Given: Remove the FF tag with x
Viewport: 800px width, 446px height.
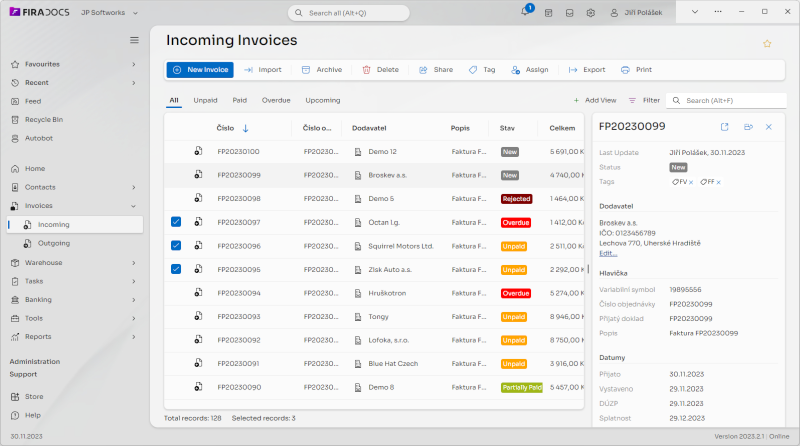Looking at the screenshot, I should click(718, 182).
